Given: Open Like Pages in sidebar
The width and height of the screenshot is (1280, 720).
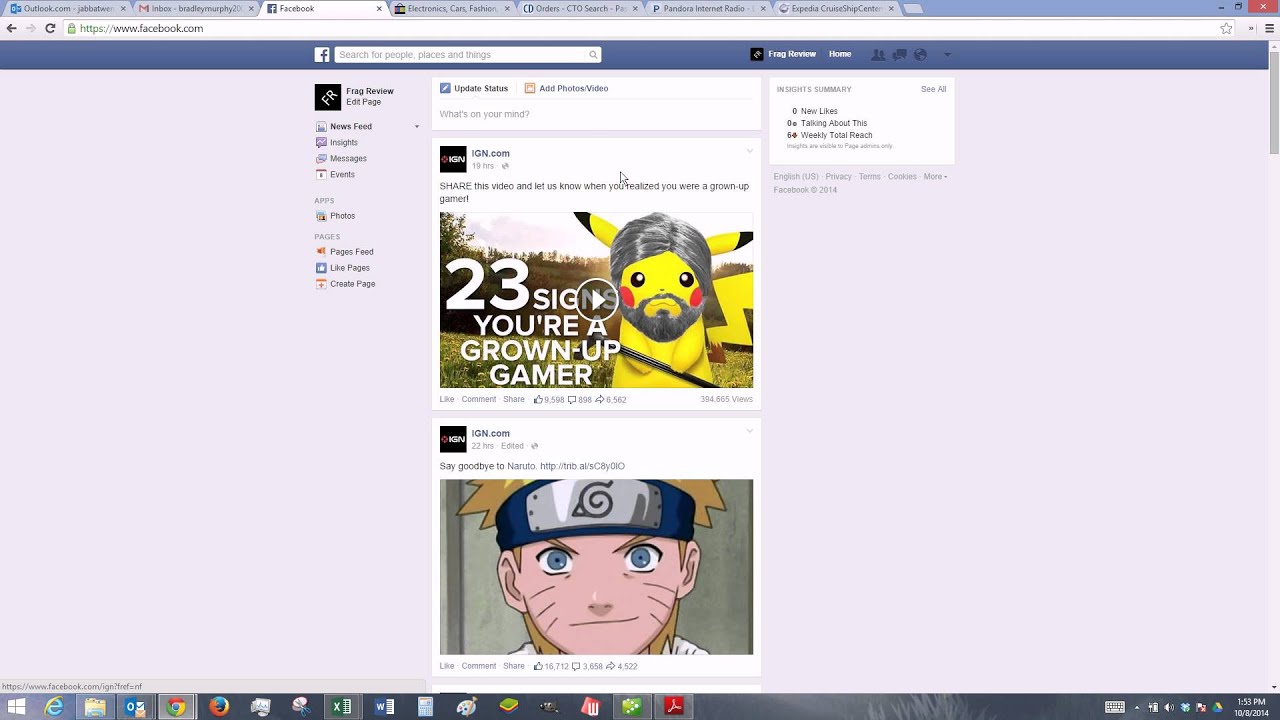Looking at the screenshot, I should [350, 268].
